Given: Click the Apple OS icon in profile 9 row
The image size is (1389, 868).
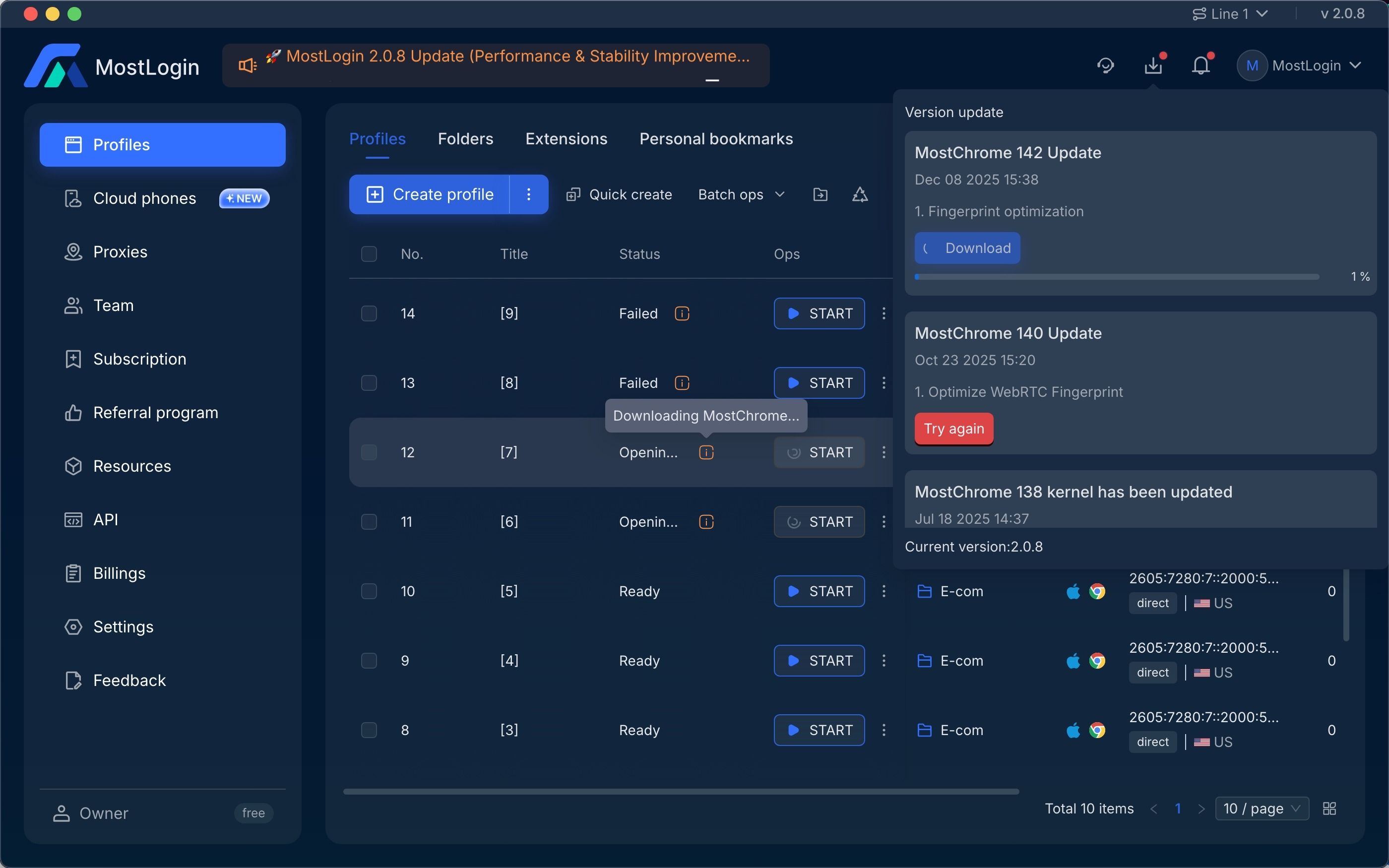Looking at the screenshot, I should coord(1073,661).
